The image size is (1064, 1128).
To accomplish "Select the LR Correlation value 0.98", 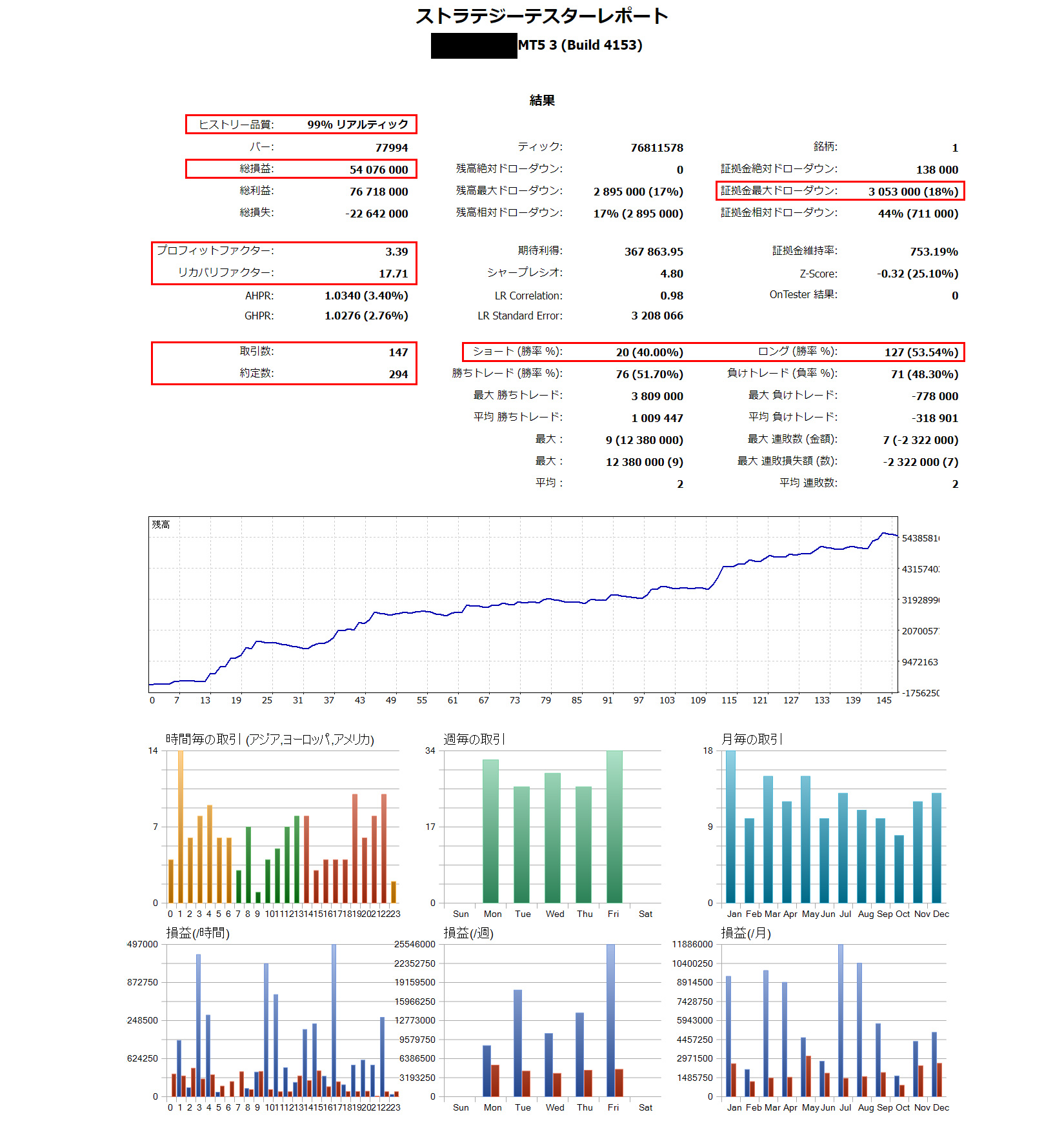I will 672,296.
